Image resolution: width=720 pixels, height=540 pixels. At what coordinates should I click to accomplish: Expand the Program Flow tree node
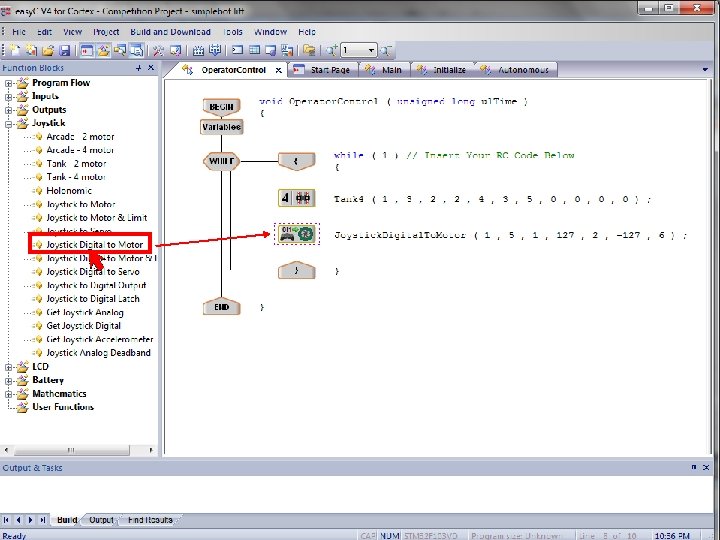click(8, 84)
